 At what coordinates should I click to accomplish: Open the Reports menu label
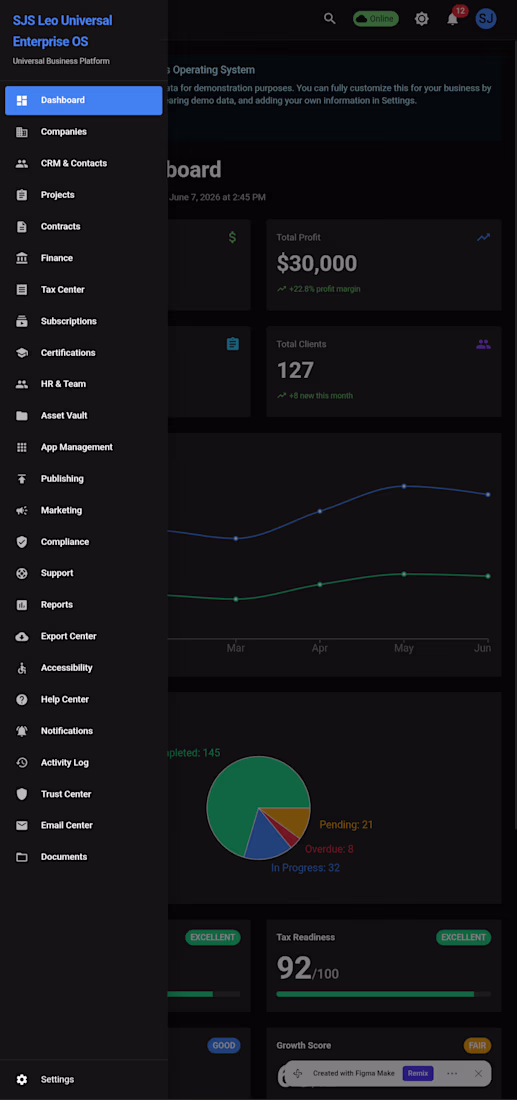point(57,605)
